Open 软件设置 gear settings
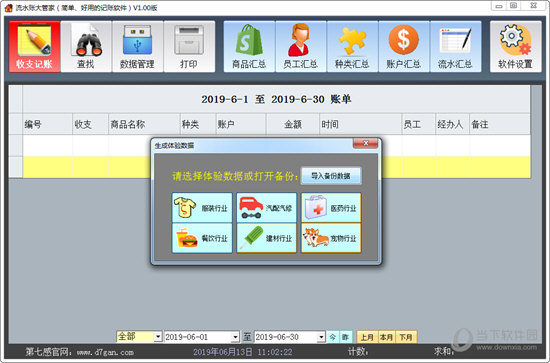The width and height of the screenshot is (550, 363). pos(515,47)
